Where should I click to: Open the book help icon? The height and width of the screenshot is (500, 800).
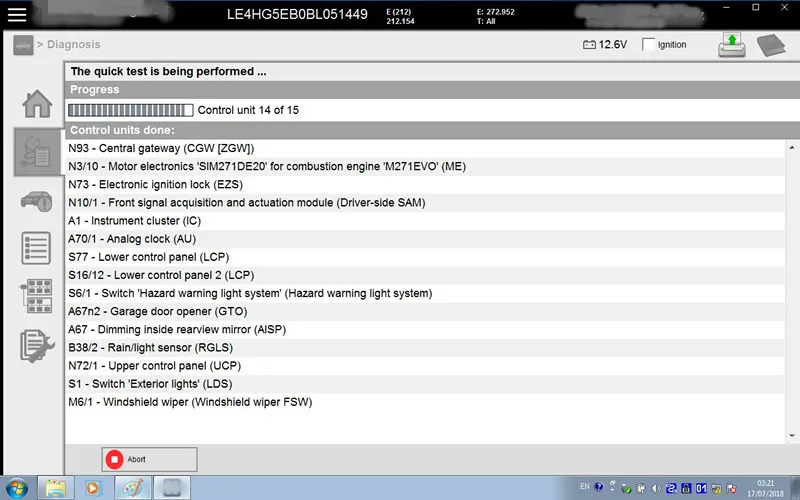click(771, 45)
